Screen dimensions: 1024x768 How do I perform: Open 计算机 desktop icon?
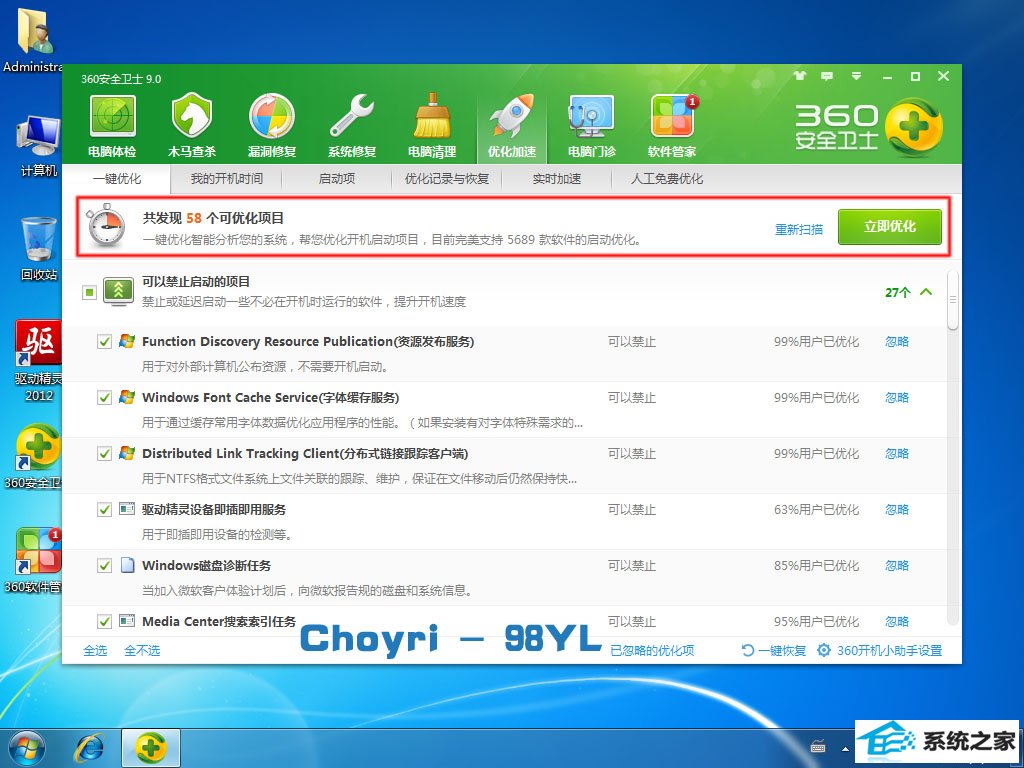tap(38, 146)
